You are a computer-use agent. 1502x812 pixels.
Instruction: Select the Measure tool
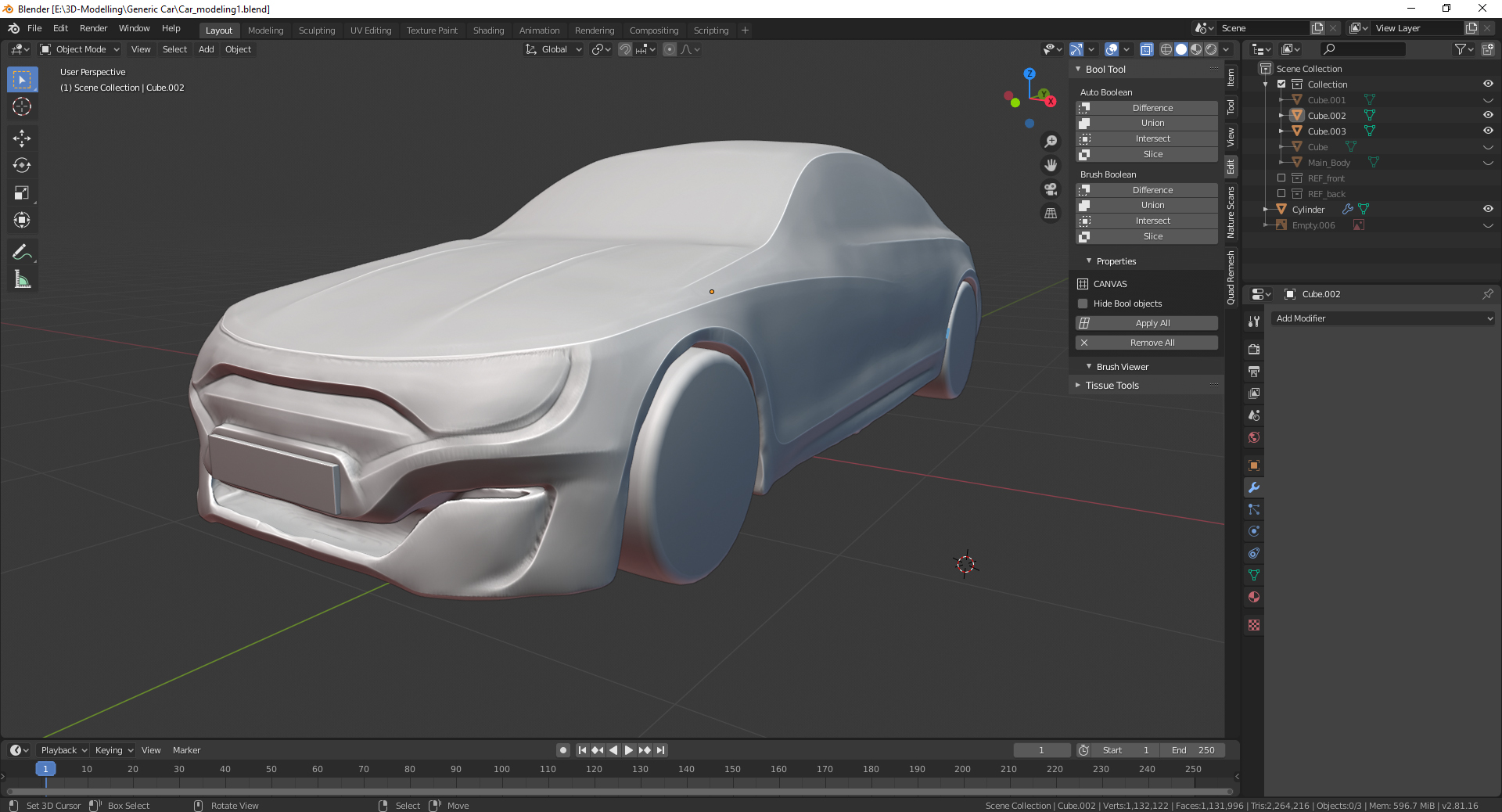click(x=22, y=279)
